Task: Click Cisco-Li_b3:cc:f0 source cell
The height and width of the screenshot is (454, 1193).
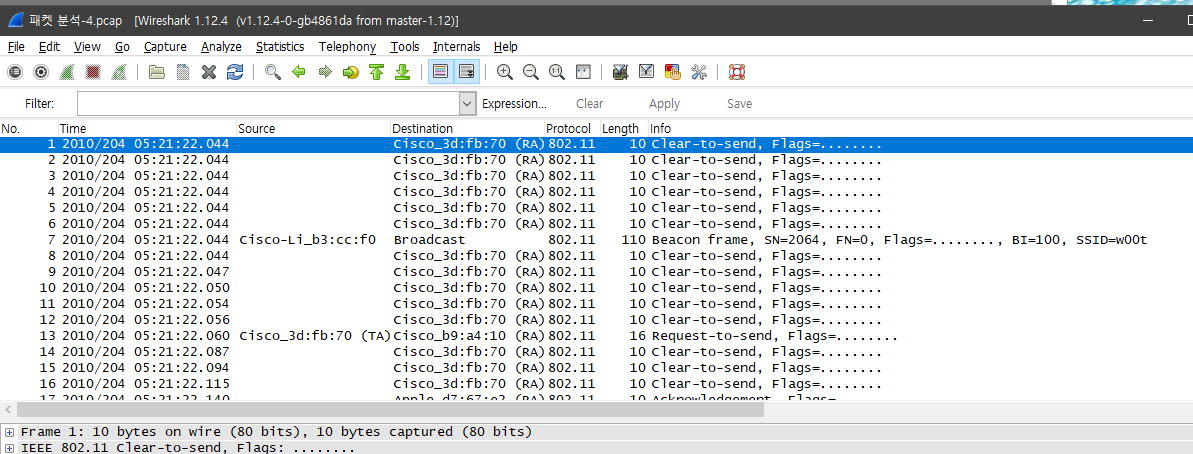Action: [307, 240]
